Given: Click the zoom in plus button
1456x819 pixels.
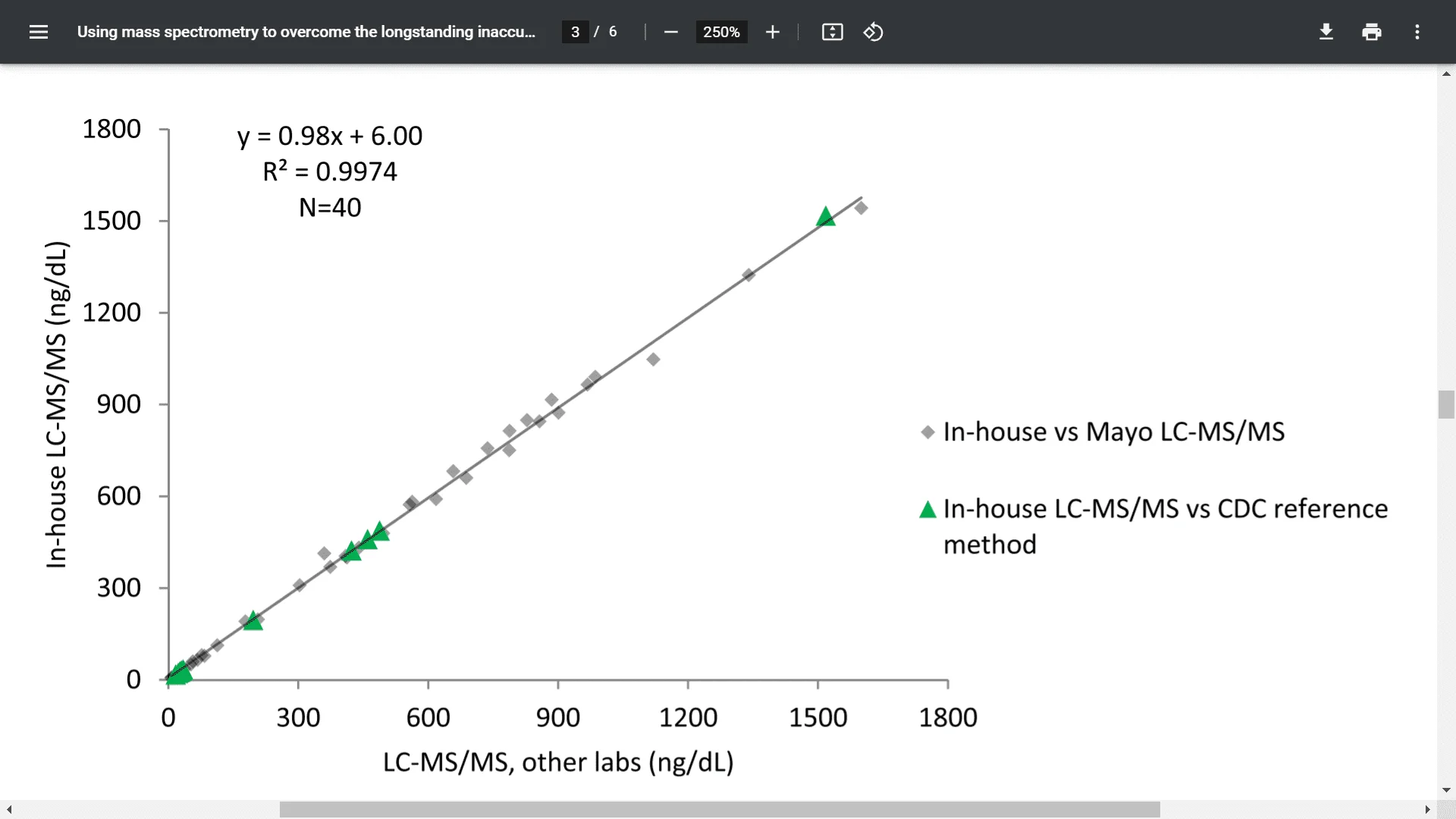Looking at the screenshot, I should point(772,32).
